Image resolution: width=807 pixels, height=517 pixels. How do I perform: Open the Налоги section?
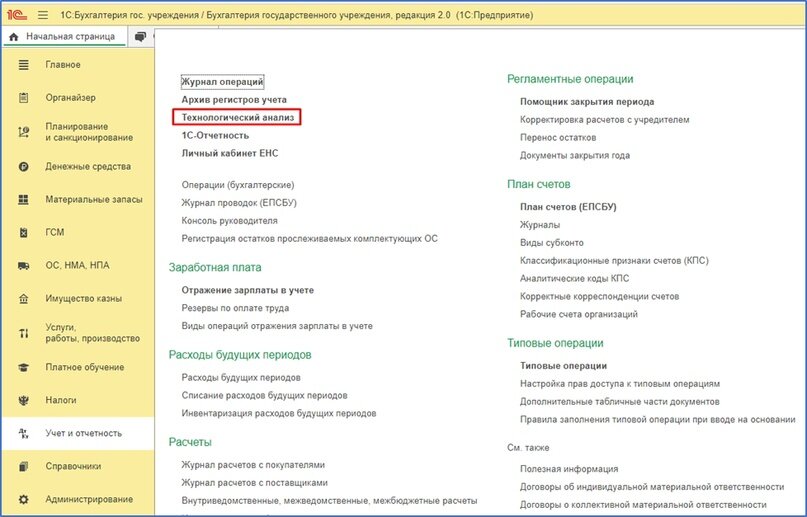(61, 400)
